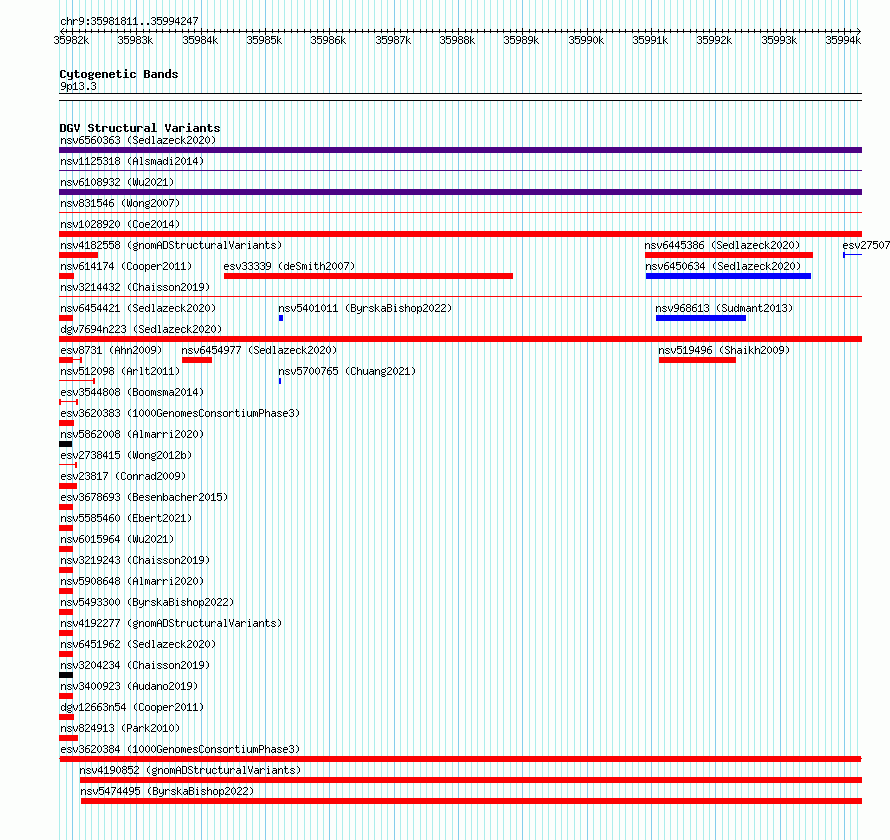Click the 35993k ruler tick label
The width and height of the screenshot is (890, 840).
[779, 40]
